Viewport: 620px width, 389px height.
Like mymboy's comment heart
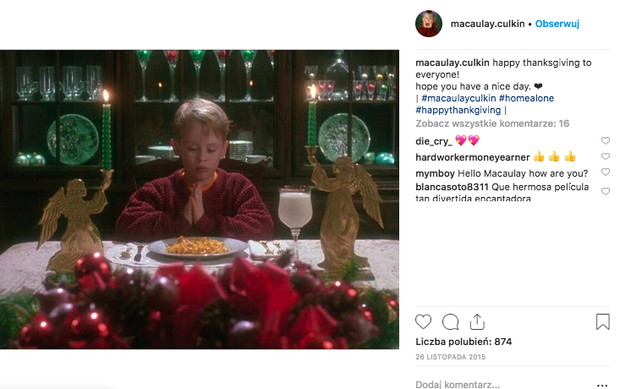605,172
